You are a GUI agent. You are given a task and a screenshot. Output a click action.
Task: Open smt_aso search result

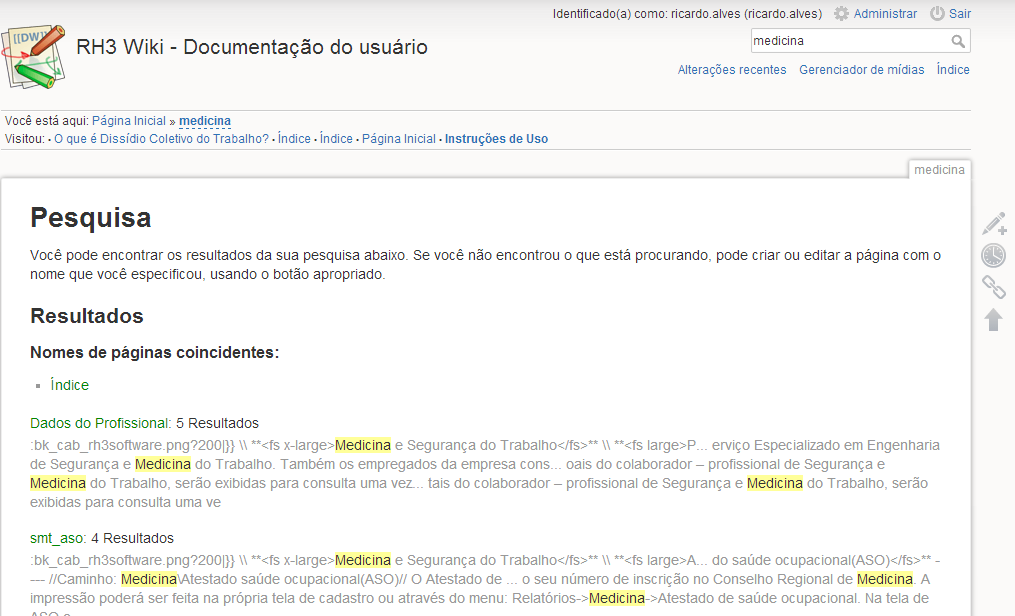57,538
